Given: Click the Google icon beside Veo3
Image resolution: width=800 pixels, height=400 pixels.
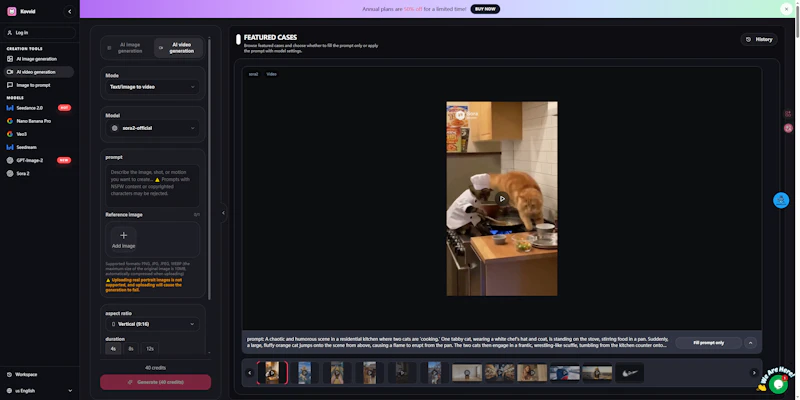Looking at the screenshot, I should pyautogui.click(x=10, y=134).
